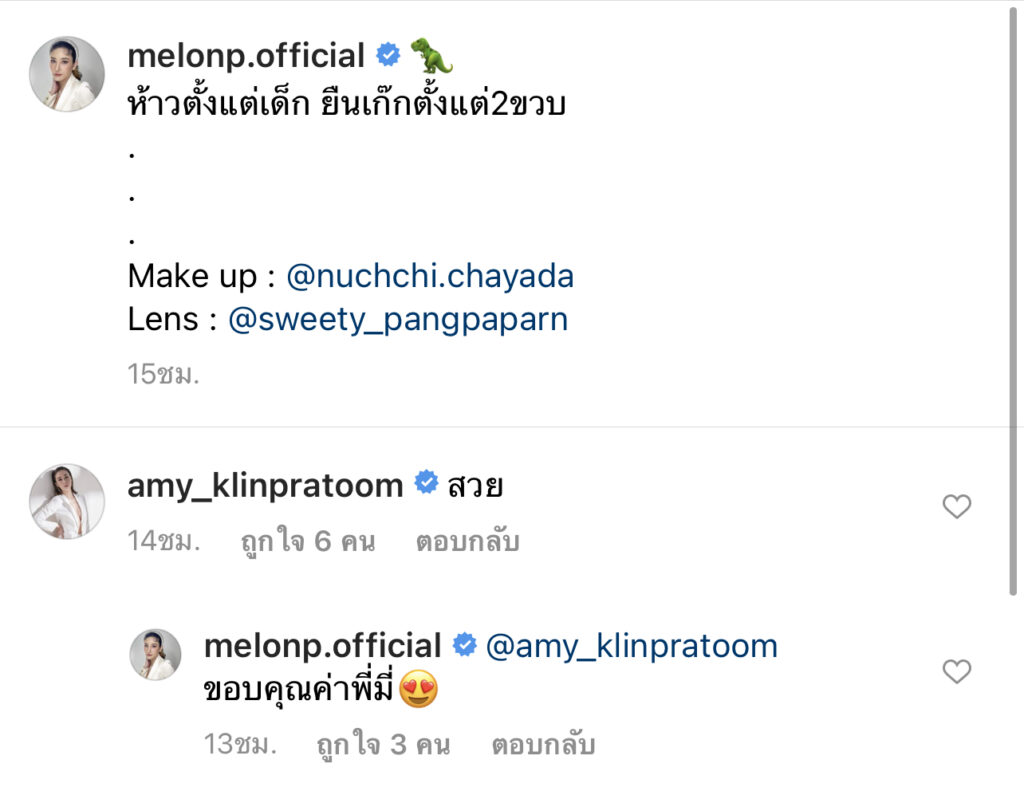Click the dinosaur emoji in the caption
This screenshot has width=1024, height=791.
point(431,56)
